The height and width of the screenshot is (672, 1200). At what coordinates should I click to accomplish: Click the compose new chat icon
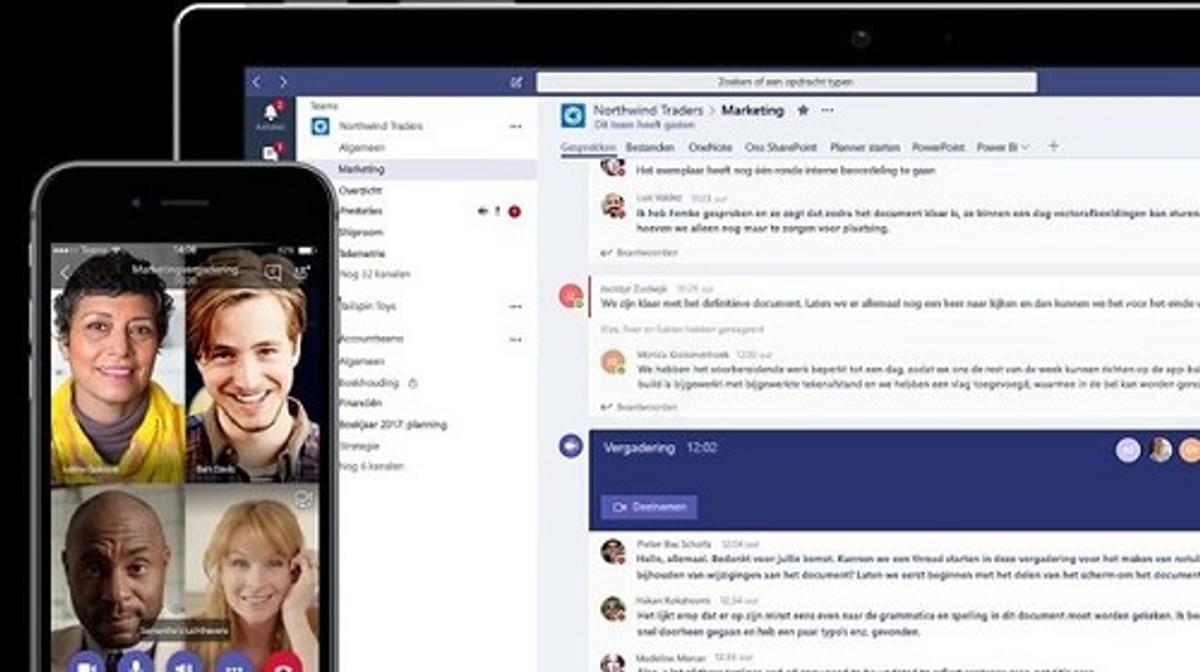click(516, 82)
